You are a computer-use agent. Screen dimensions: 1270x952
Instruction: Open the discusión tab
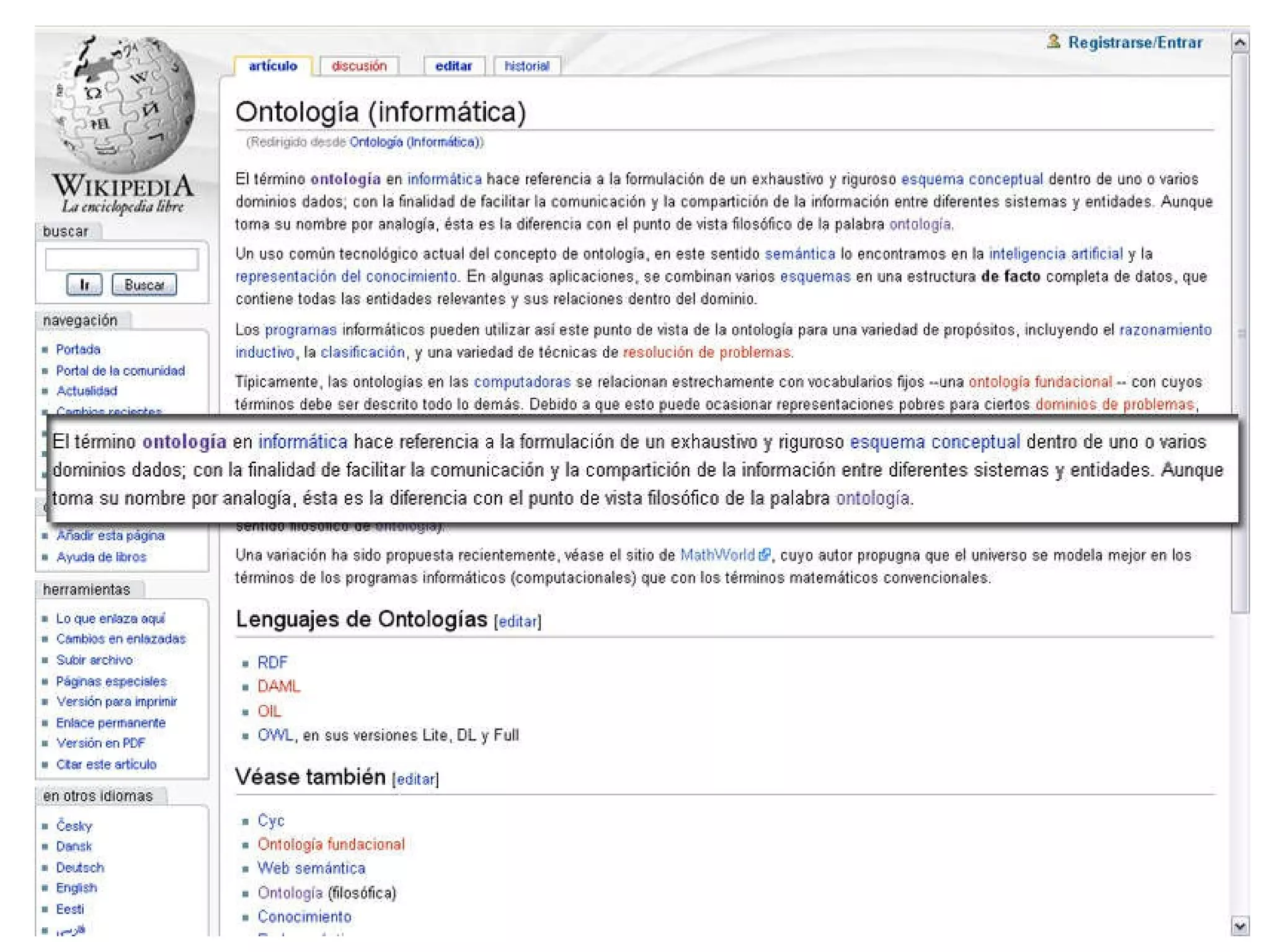tap(358, 66)
